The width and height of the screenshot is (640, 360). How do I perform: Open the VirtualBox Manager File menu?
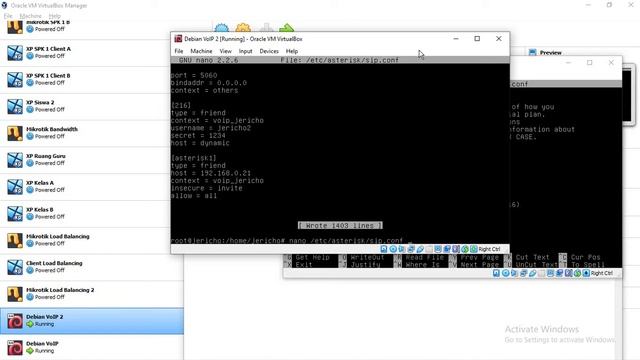pyautogui.click(x=8, y=16)
